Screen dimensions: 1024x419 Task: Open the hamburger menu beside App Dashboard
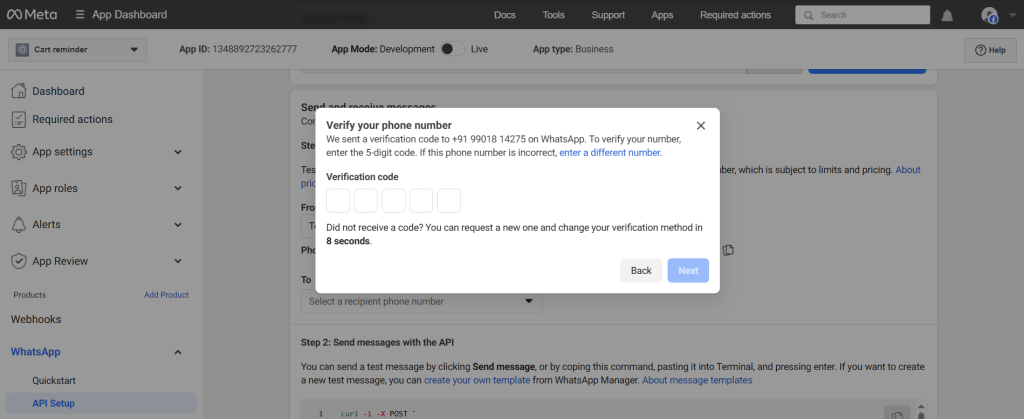(80, 15)
